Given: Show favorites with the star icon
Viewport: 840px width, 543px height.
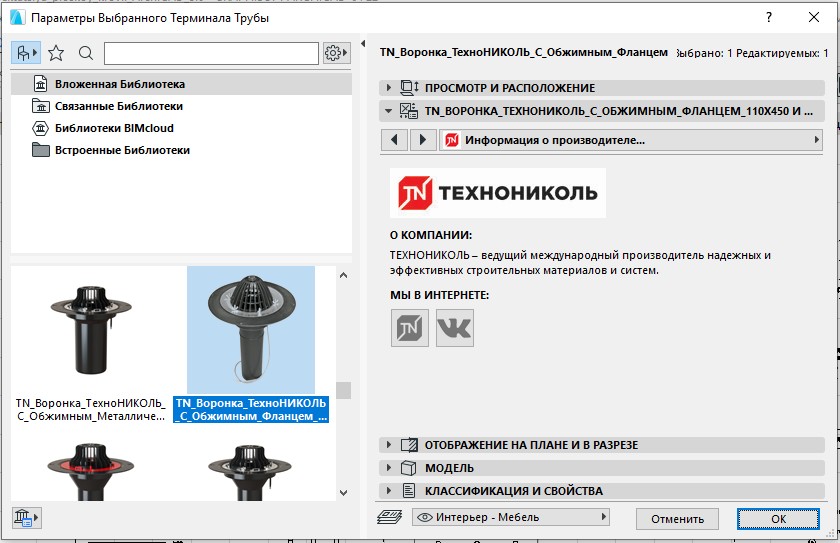Looking at the screenshot, I should pyautogui.click(x=56, y=53).
